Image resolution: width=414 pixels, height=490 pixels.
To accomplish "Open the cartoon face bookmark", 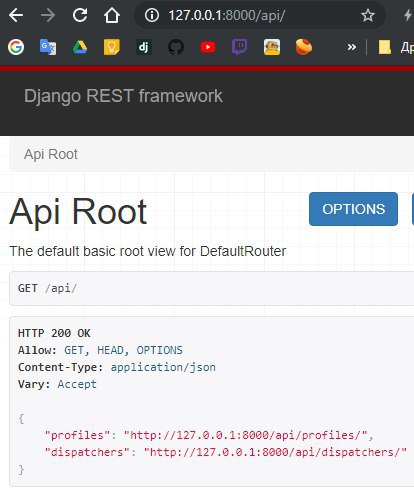I will pyautogui.click(x=272, y=47).
